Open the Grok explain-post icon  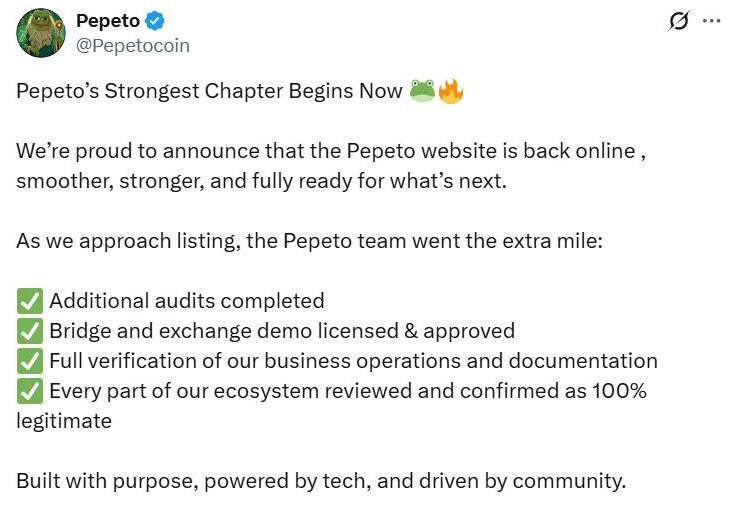click(679, 22)
